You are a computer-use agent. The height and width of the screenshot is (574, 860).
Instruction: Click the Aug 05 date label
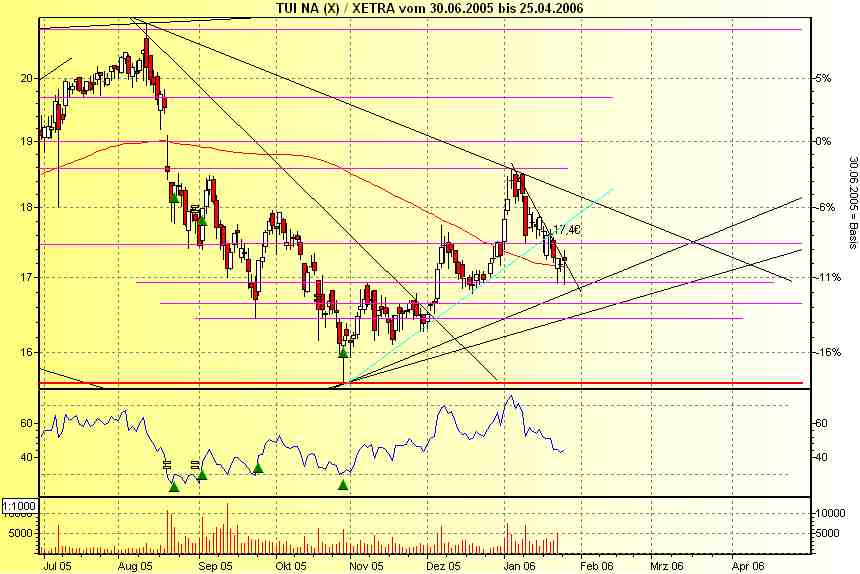(135, 565)
